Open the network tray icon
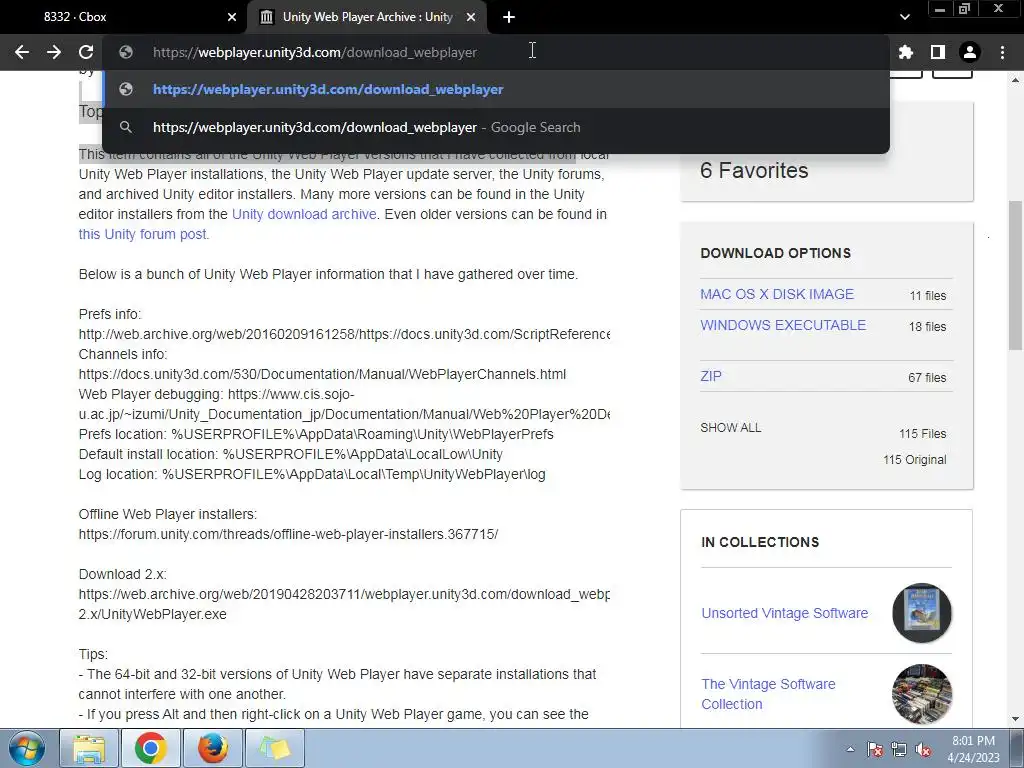The width and height of the screenshot is (1024, 768). pos(899,749)
